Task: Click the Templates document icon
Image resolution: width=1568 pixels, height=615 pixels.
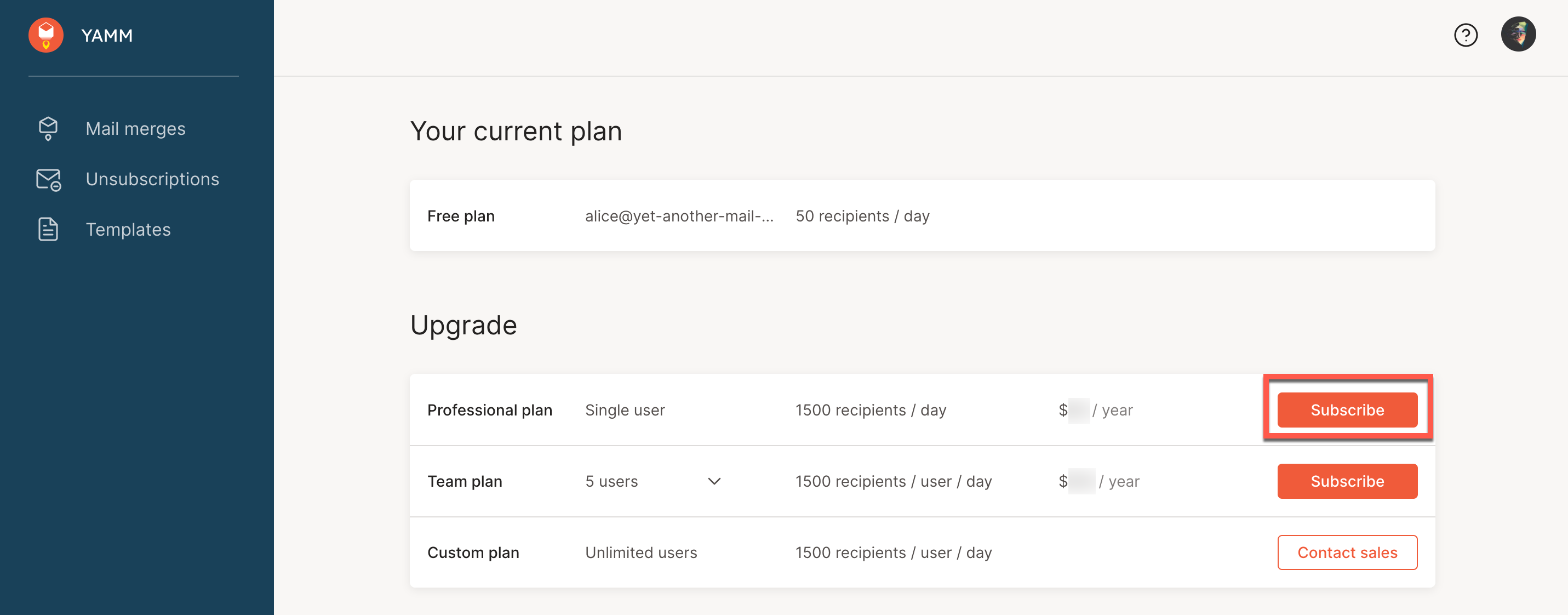Action: point(48,230)
